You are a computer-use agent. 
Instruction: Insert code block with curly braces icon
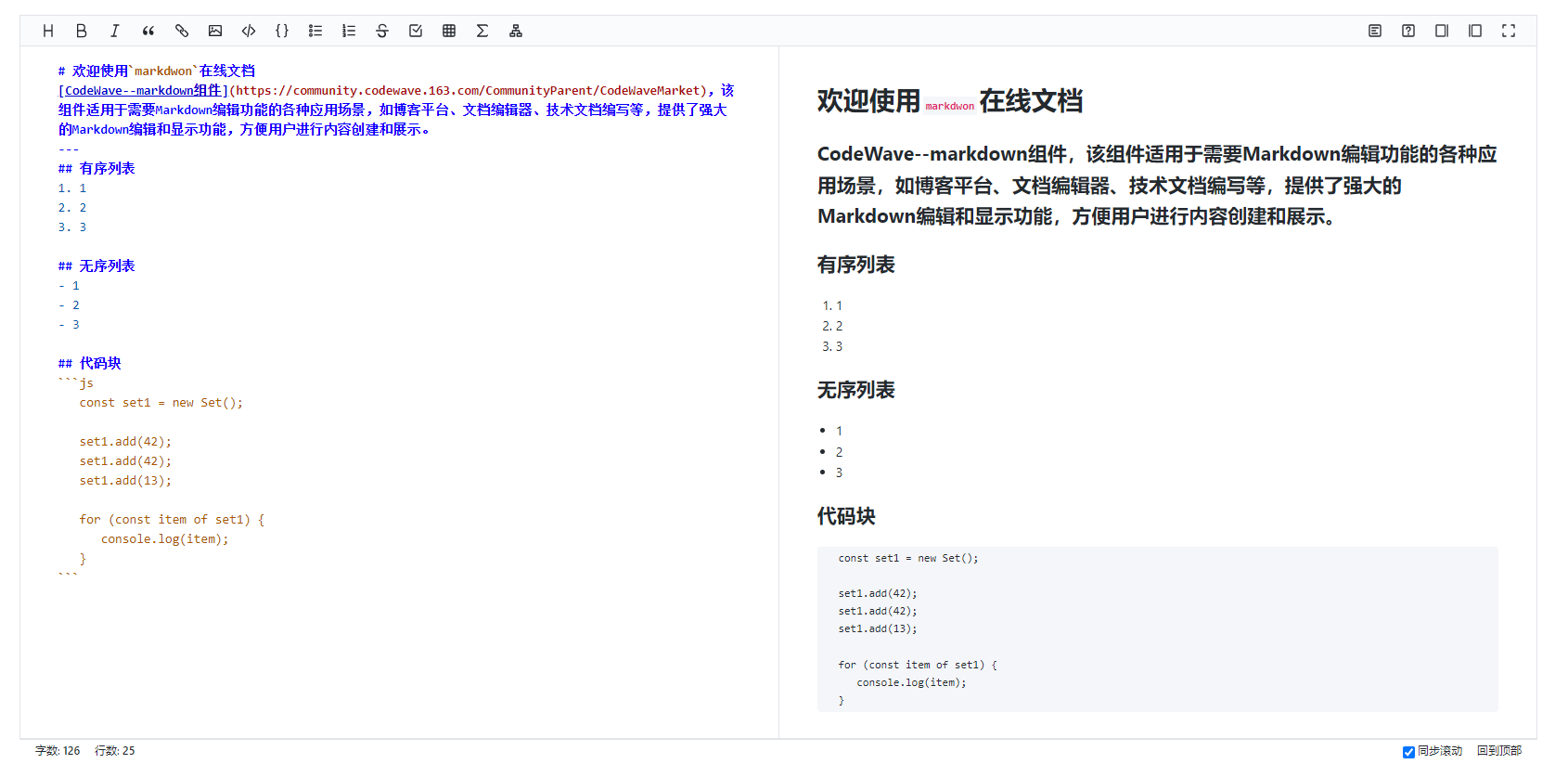click(x=282, y=31)
